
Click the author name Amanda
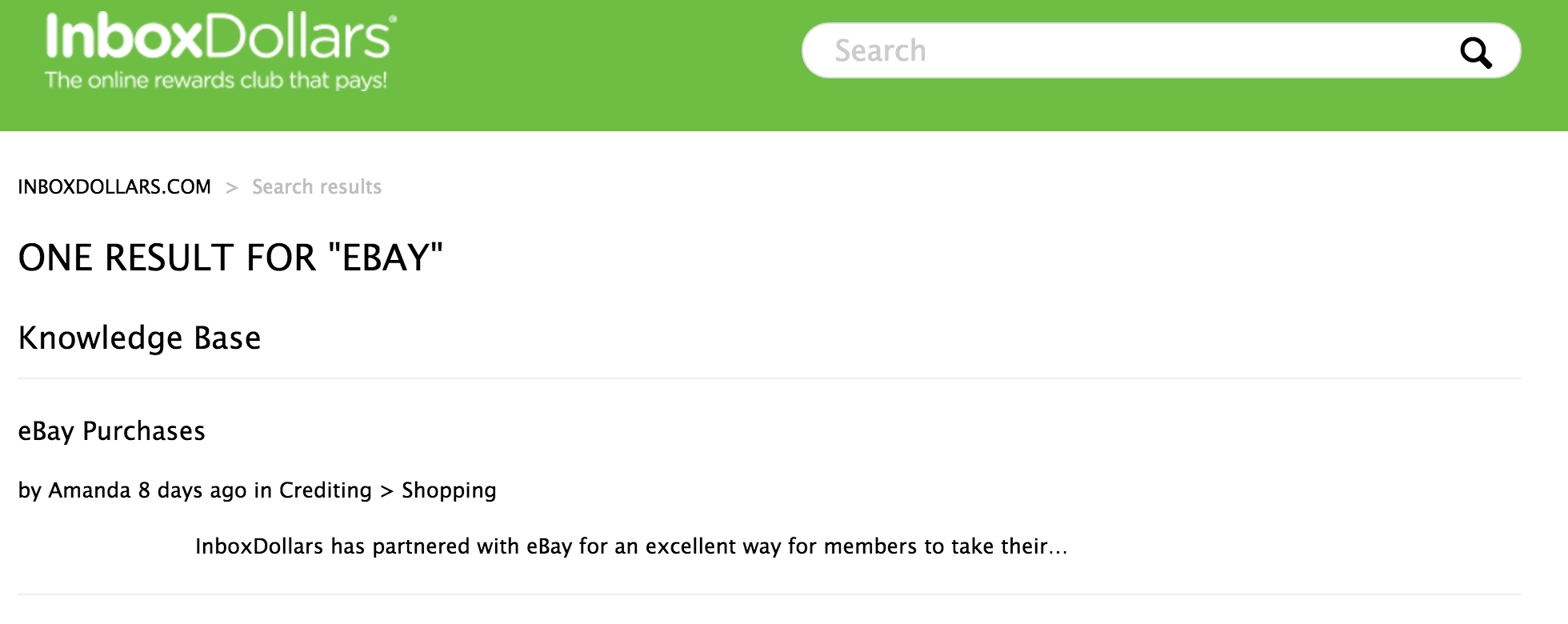coord(90,490)
